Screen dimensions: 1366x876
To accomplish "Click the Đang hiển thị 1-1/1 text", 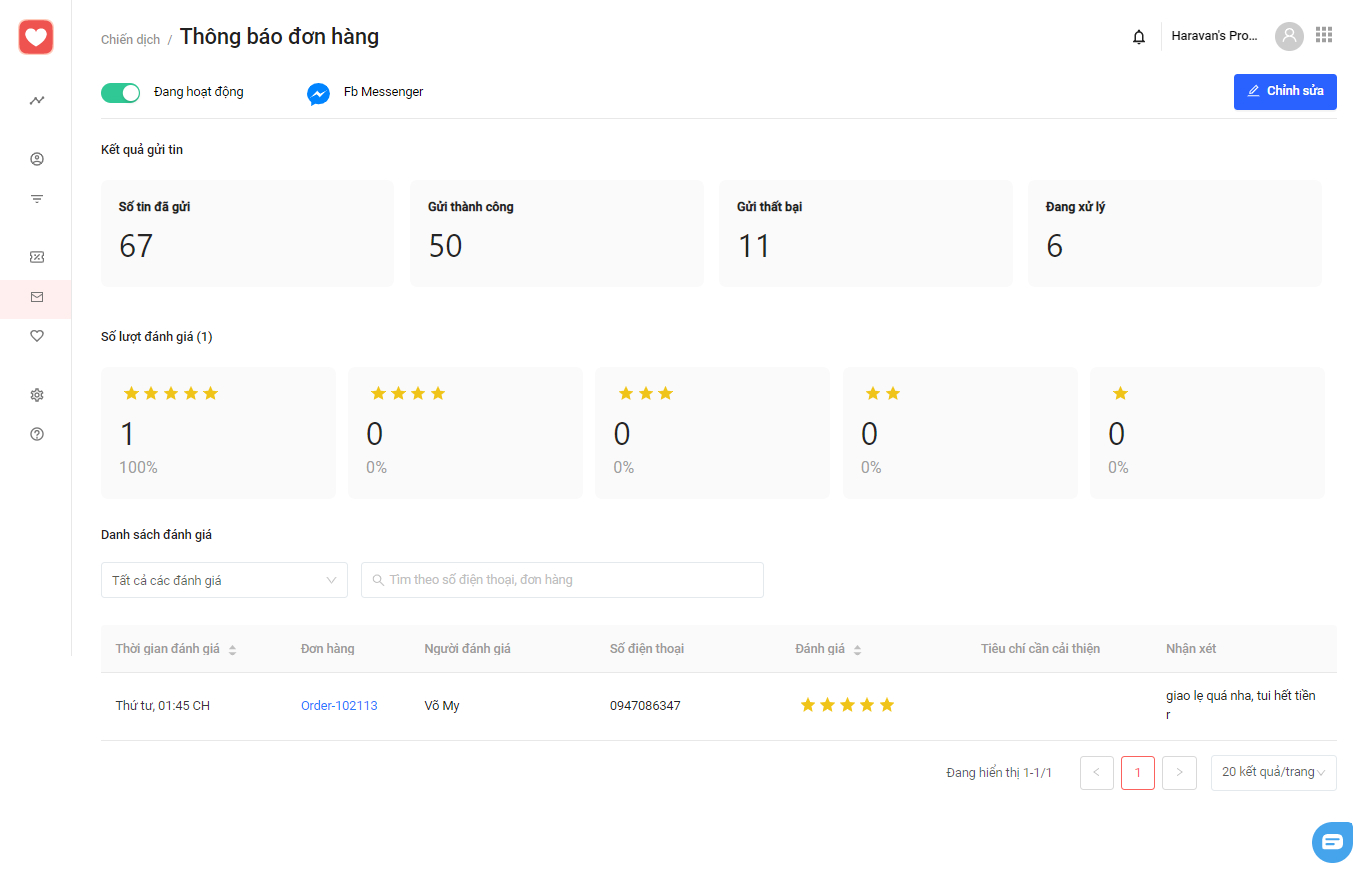I will 999,773.
